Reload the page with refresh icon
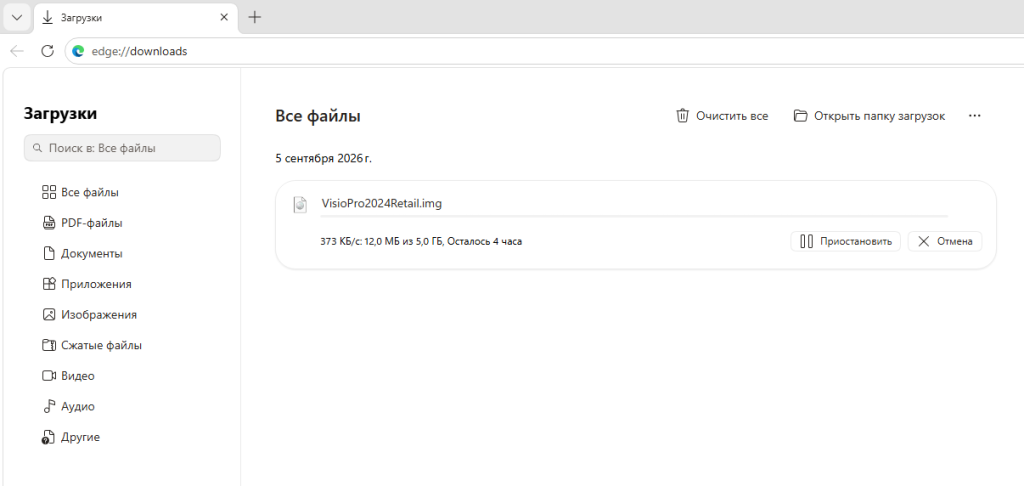Screen dimensions: 1024x486 (x=47, y=51)
